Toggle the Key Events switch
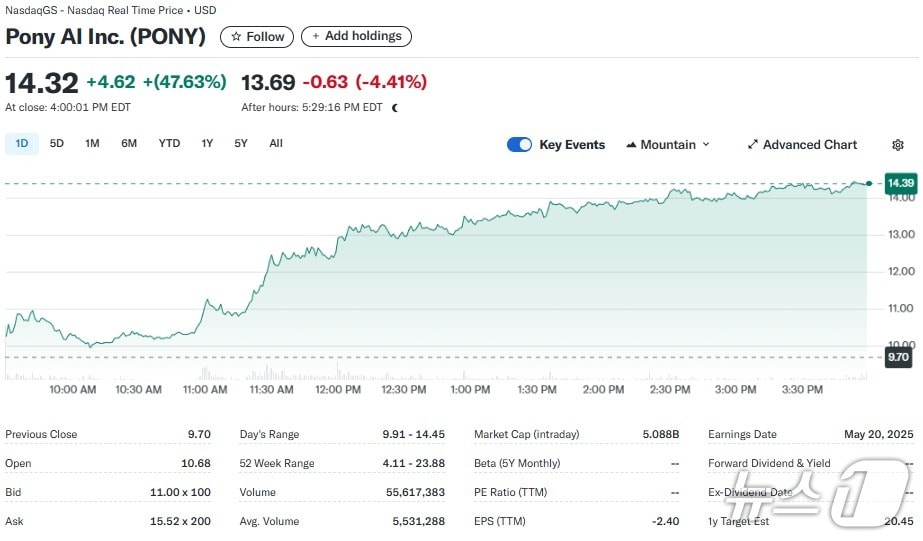Screen dimensions: 923x541 pyautogui.click(x=519, y=145)
